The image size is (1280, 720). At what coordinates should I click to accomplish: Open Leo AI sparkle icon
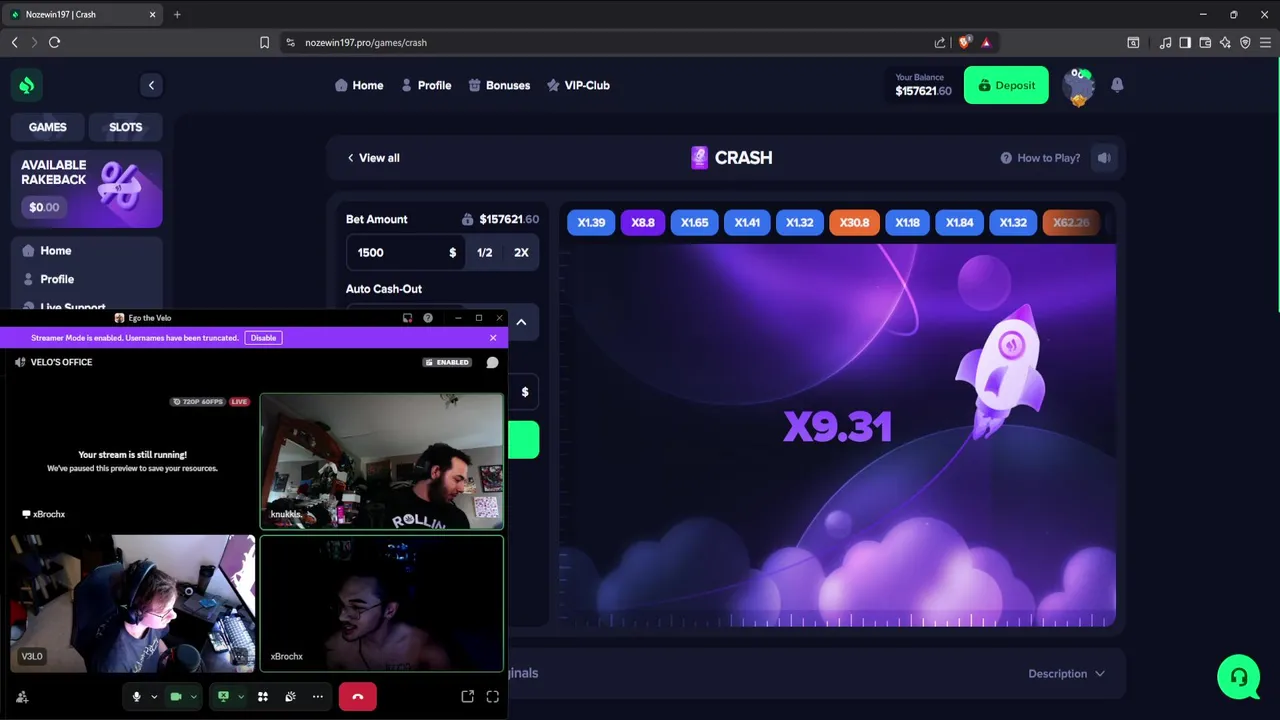point(1225,42)
